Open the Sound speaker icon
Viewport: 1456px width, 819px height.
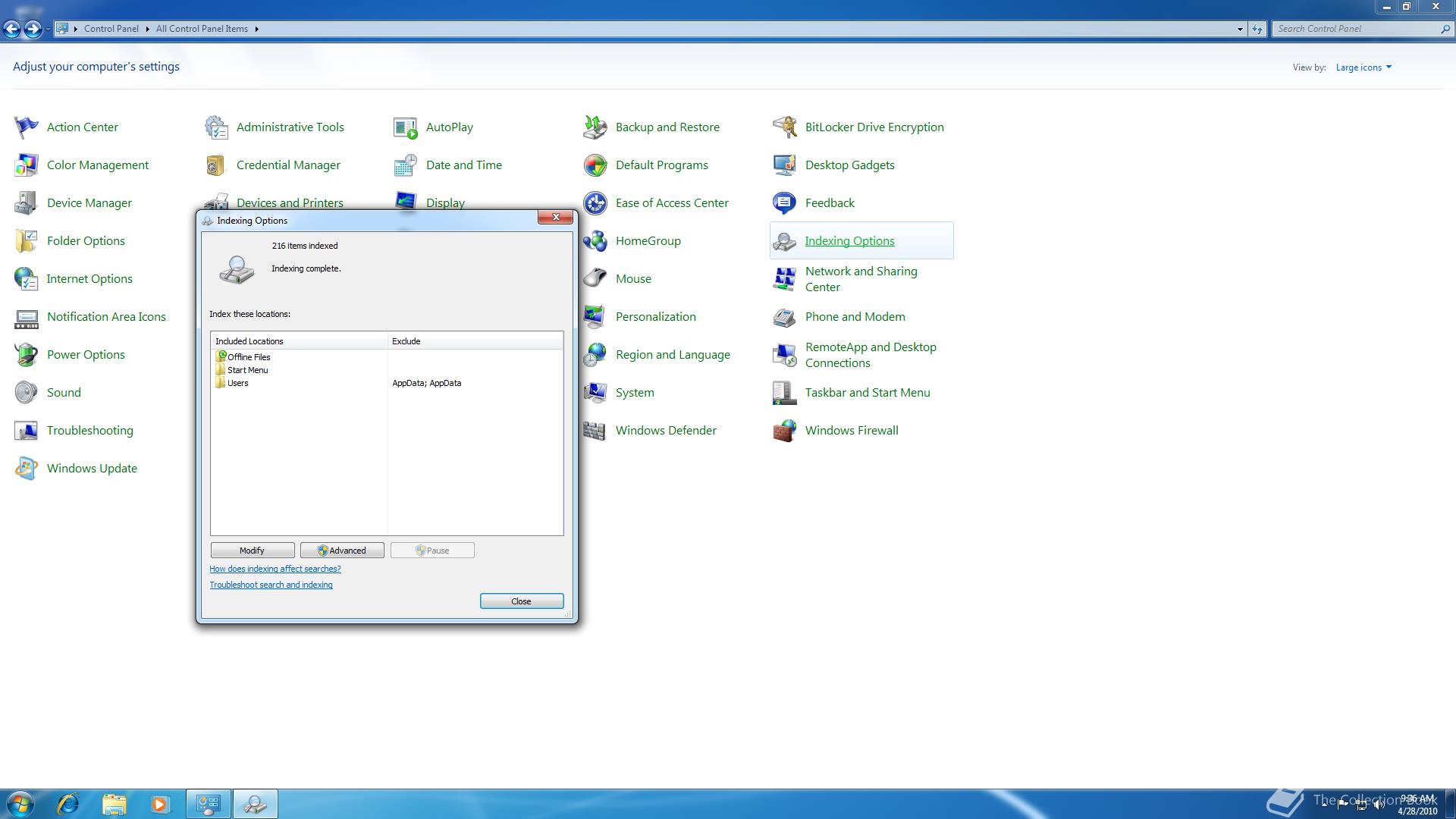(x=27, y=393)
